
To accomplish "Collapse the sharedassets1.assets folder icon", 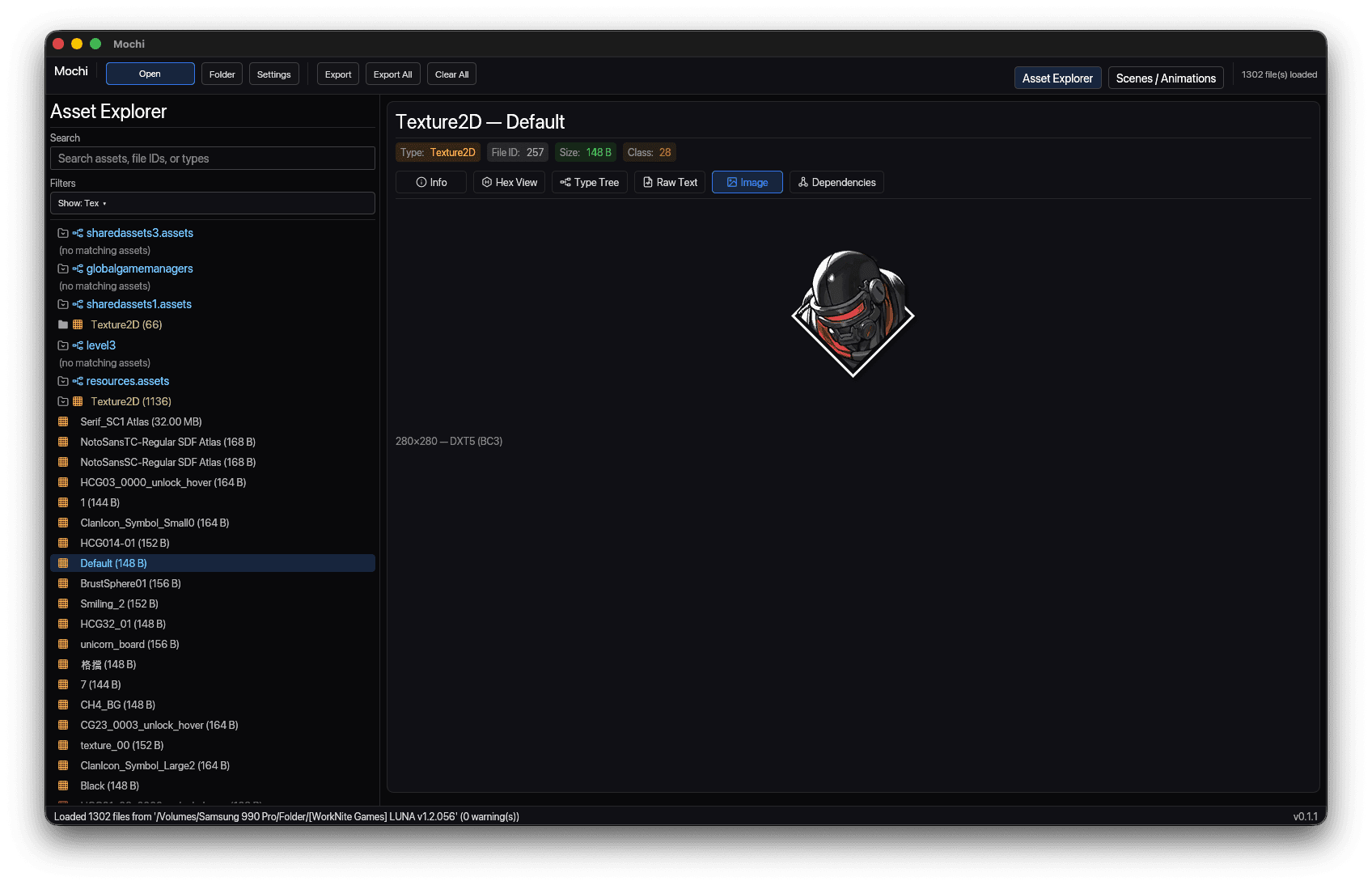I will (x=63, y=304).
